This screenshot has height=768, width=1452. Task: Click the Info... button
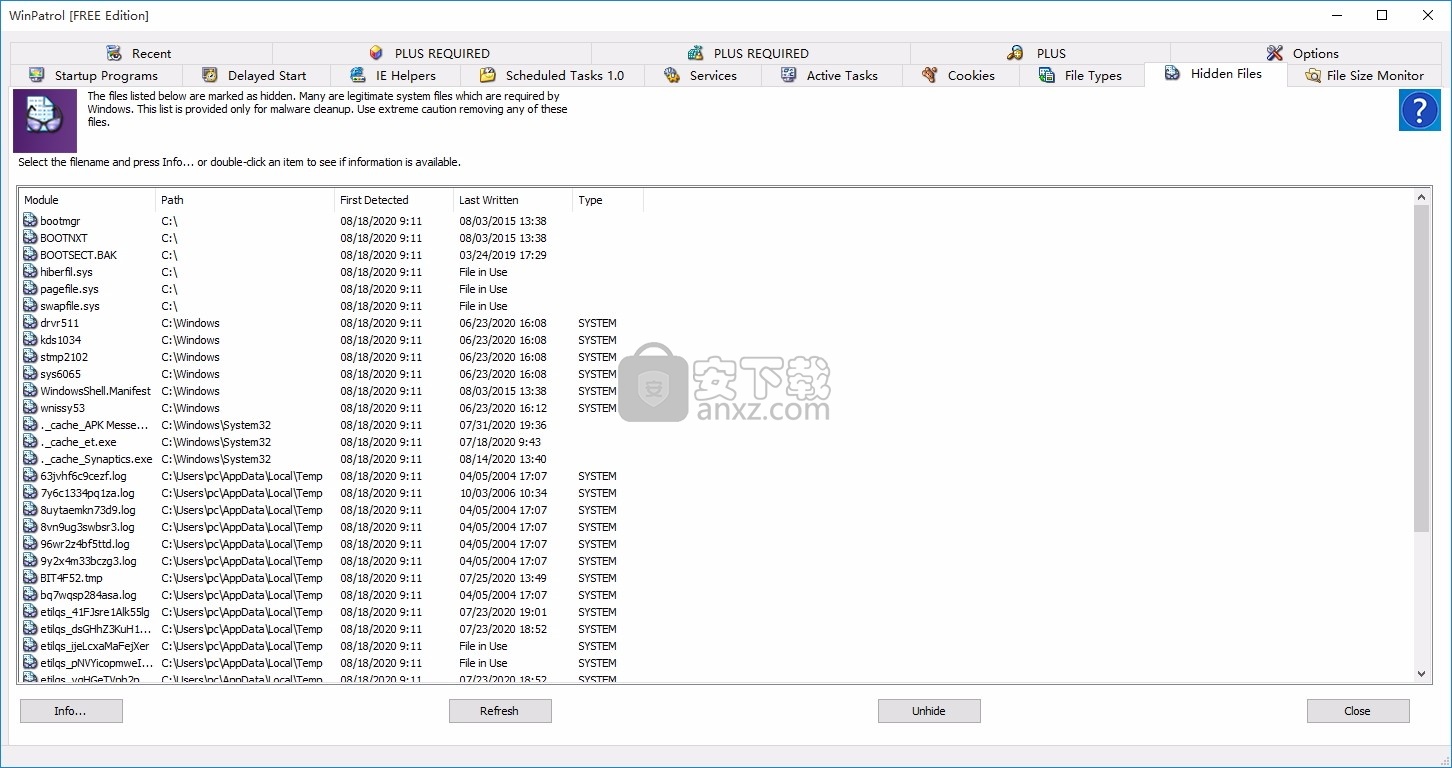click(x=71, y=711)
